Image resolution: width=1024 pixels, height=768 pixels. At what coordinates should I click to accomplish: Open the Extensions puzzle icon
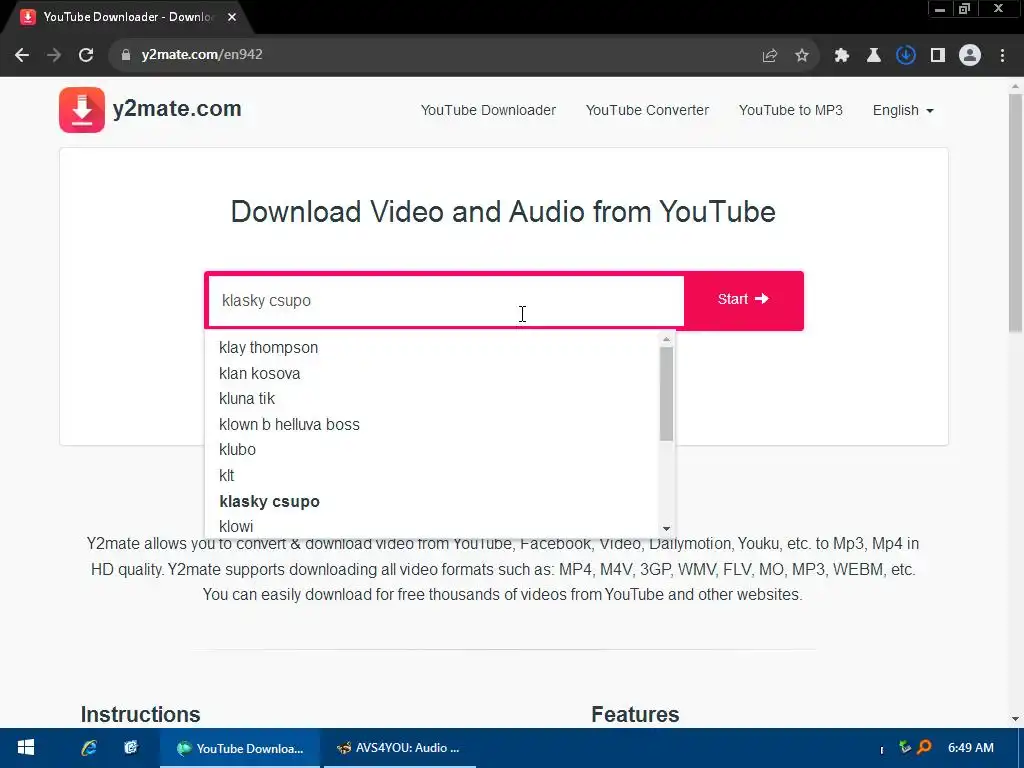pos(842,56)
